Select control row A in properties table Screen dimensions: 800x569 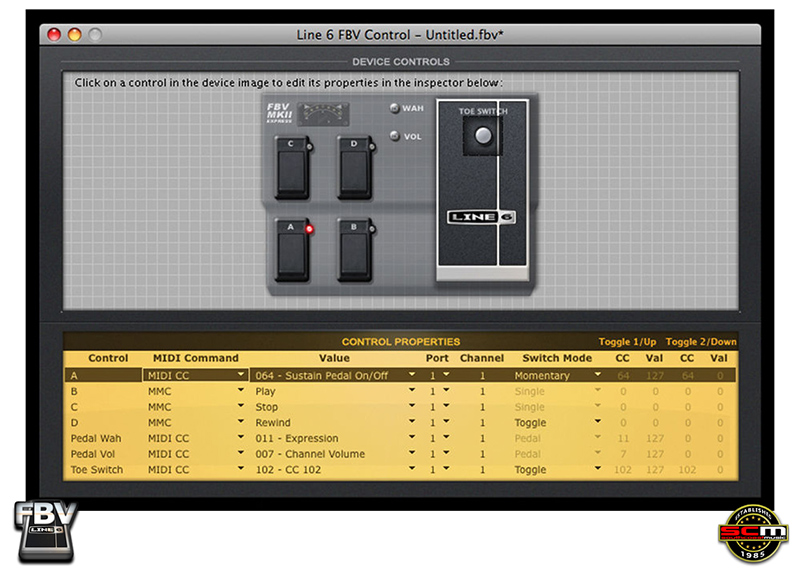pyautogui.click(x=400, y=376)
